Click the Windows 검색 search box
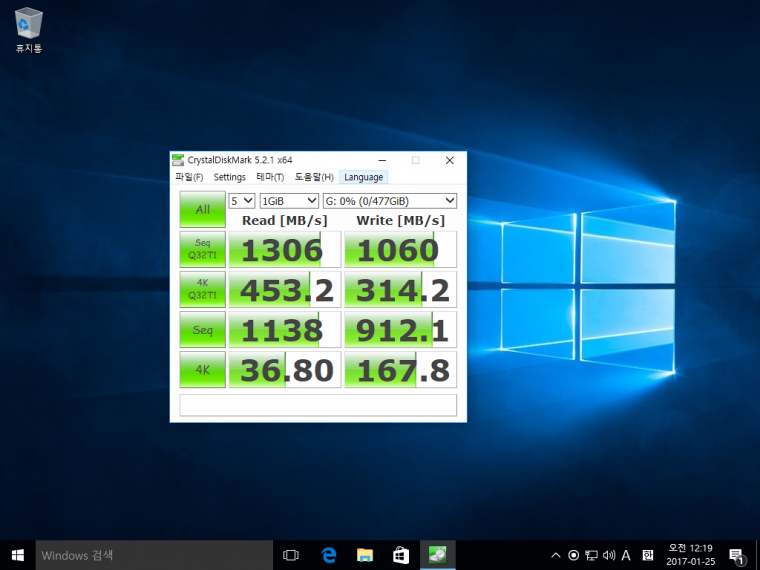 click(x=154, y=555)
